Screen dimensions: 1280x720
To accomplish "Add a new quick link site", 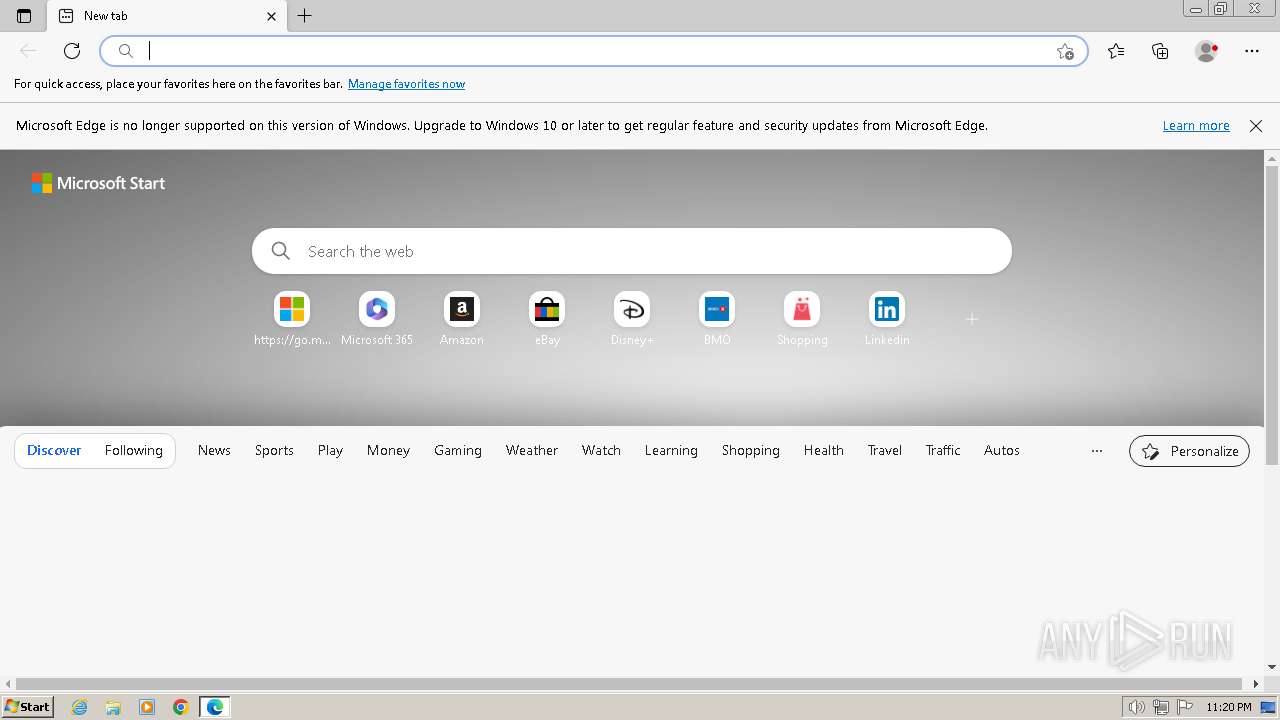I will (972, 319).
